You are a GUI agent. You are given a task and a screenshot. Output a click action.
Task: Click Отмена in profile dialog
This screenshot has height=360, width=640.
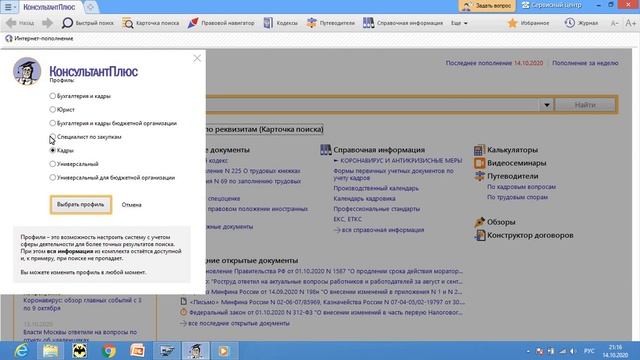(131, 205)
